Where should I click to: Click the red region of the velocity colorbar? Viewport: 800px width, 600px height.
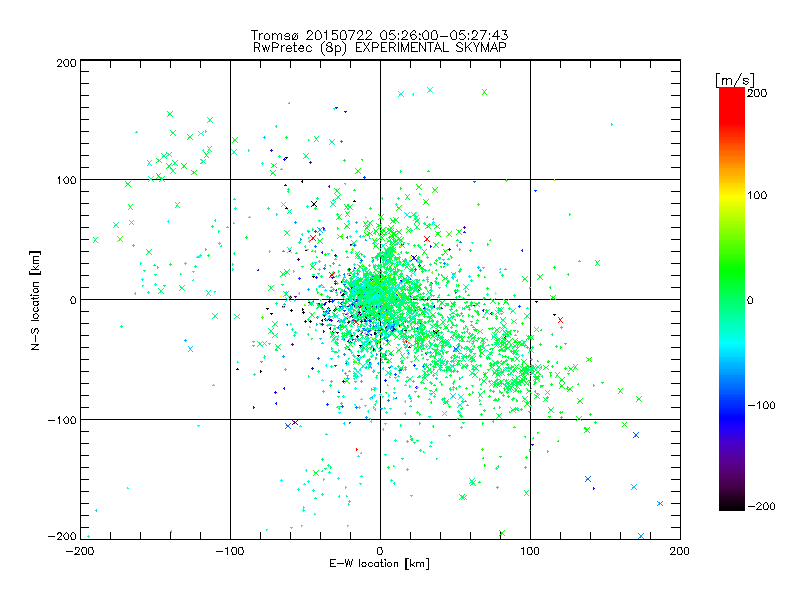coord(732,105)
